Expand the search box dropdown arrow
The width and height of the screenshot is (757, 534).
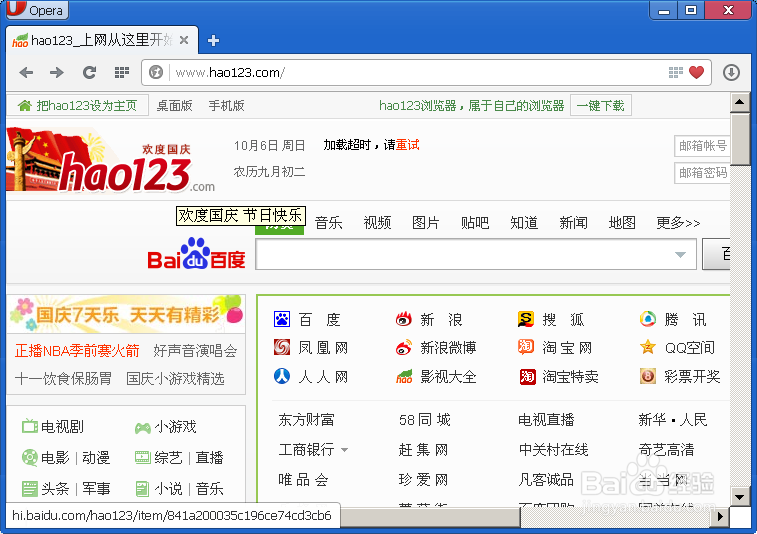(680, 254)
